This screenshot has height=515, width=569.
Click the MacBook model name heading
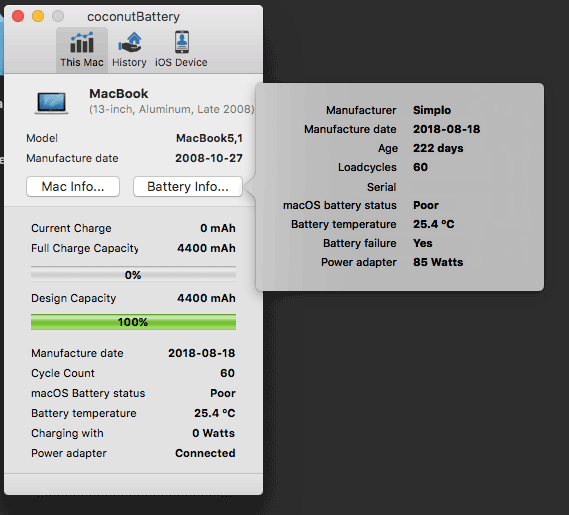coord(119,94)
